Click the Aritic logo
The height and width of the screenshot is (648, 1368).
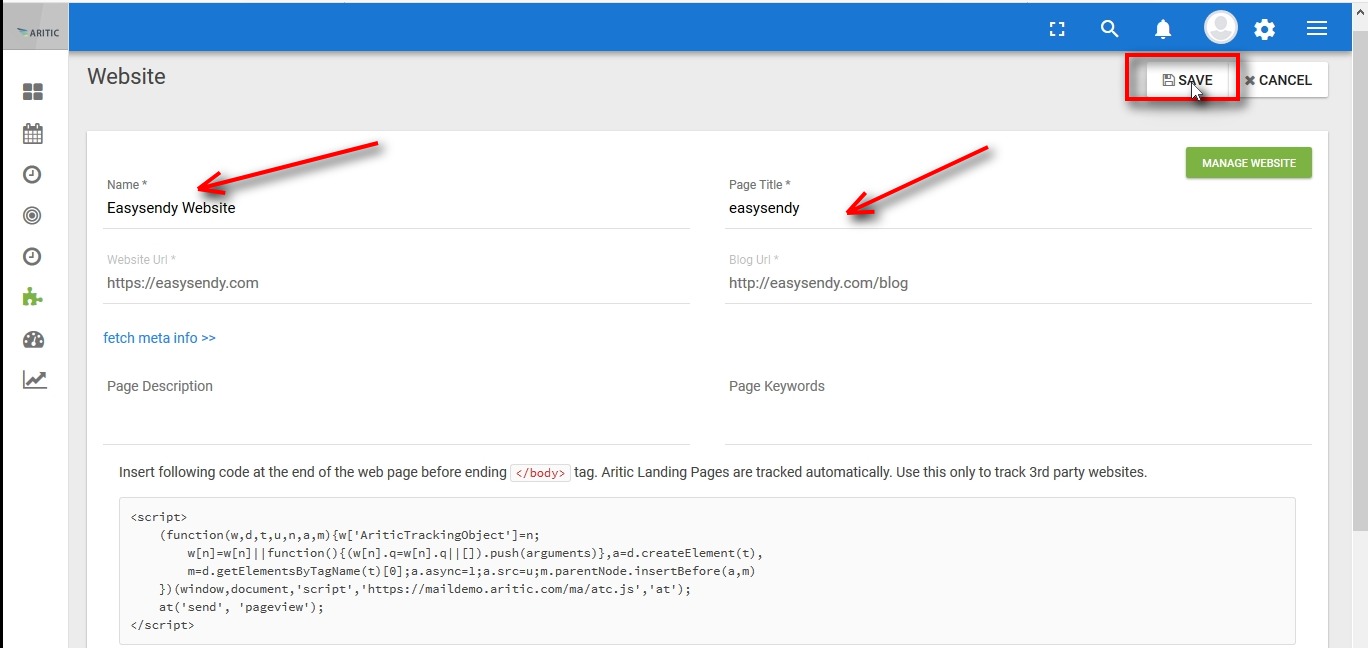pos(38,32)
